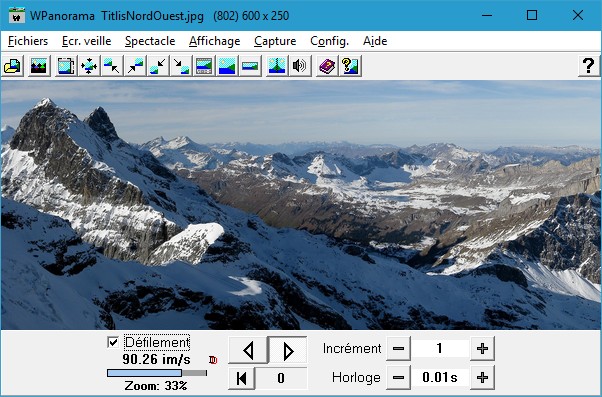
Task: Click the split landscape toolbar icon
Action: 277,66
